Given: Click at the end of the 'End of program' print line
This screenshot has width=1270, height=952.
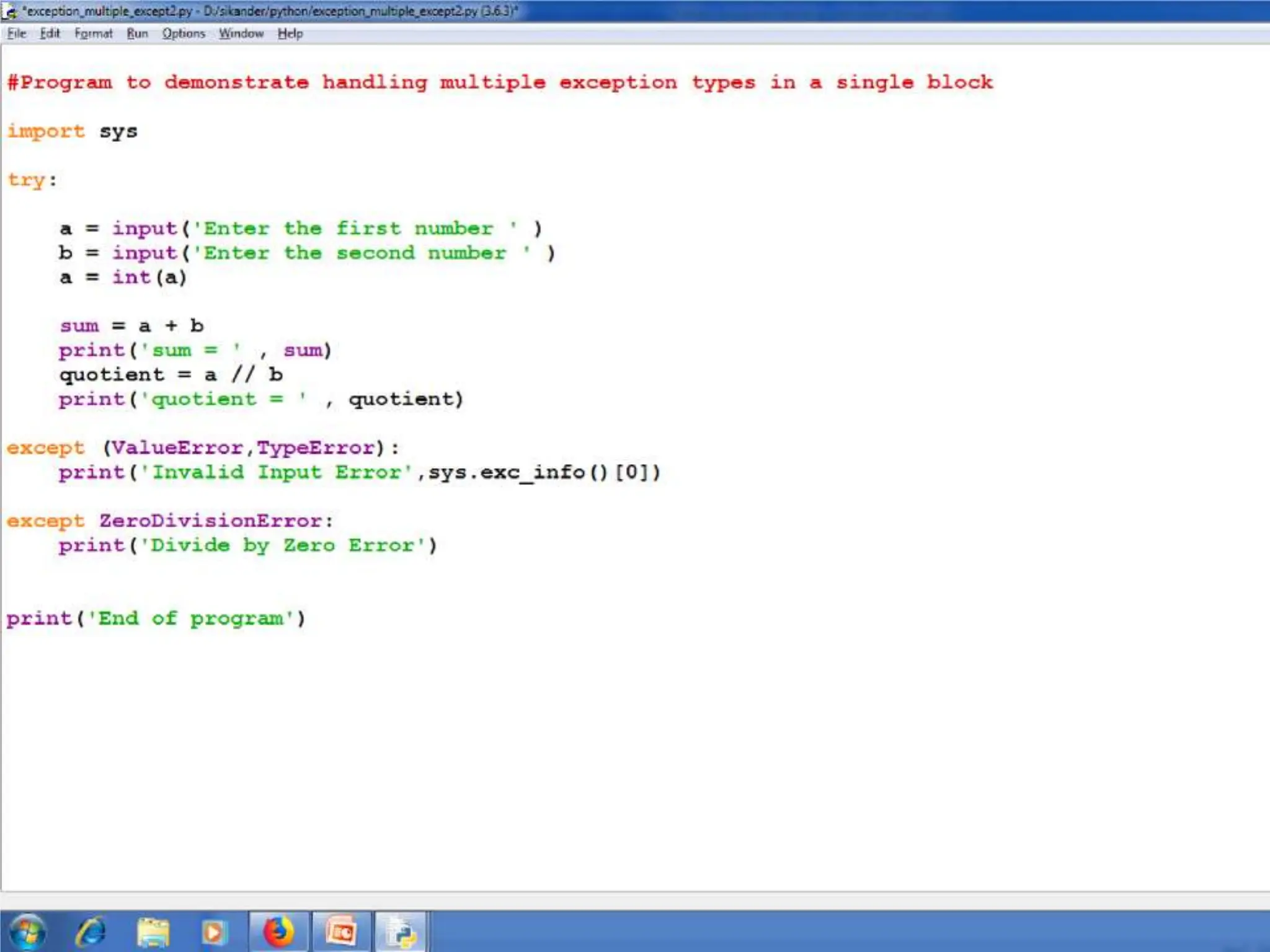Looking at the screenshot, I should [x=306, y=619].
